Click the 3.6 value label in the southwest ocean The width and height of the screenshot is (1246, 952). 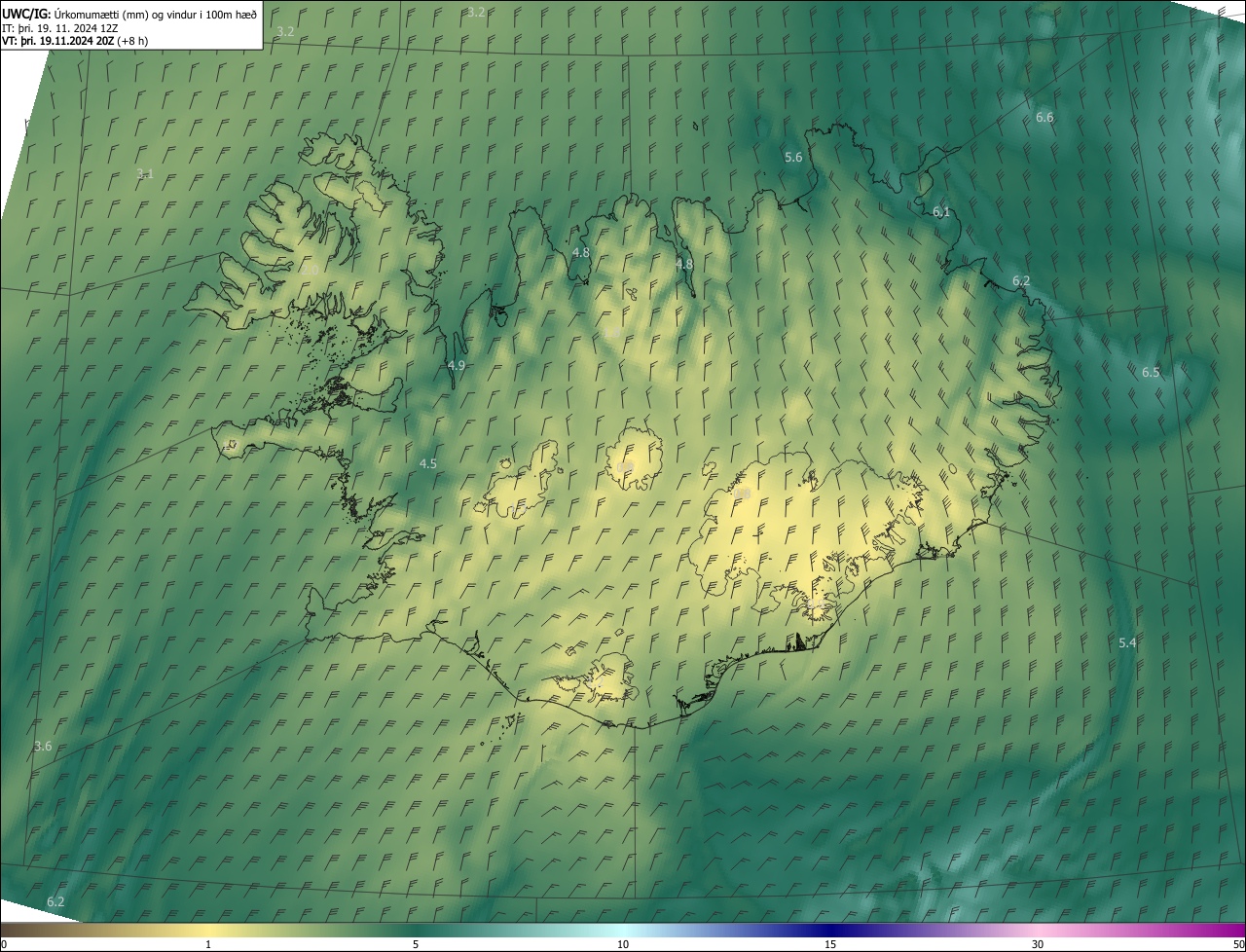pyautogui.click(x=43, y=746)
